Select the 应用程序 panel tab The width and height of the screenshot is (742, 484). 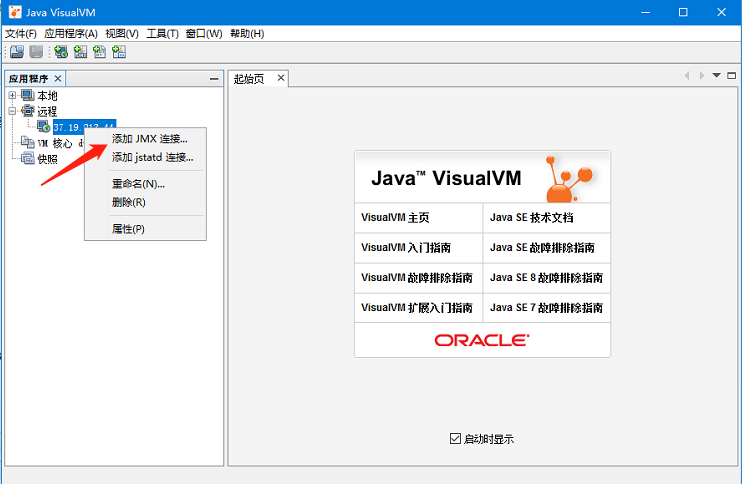click(28, 79)
